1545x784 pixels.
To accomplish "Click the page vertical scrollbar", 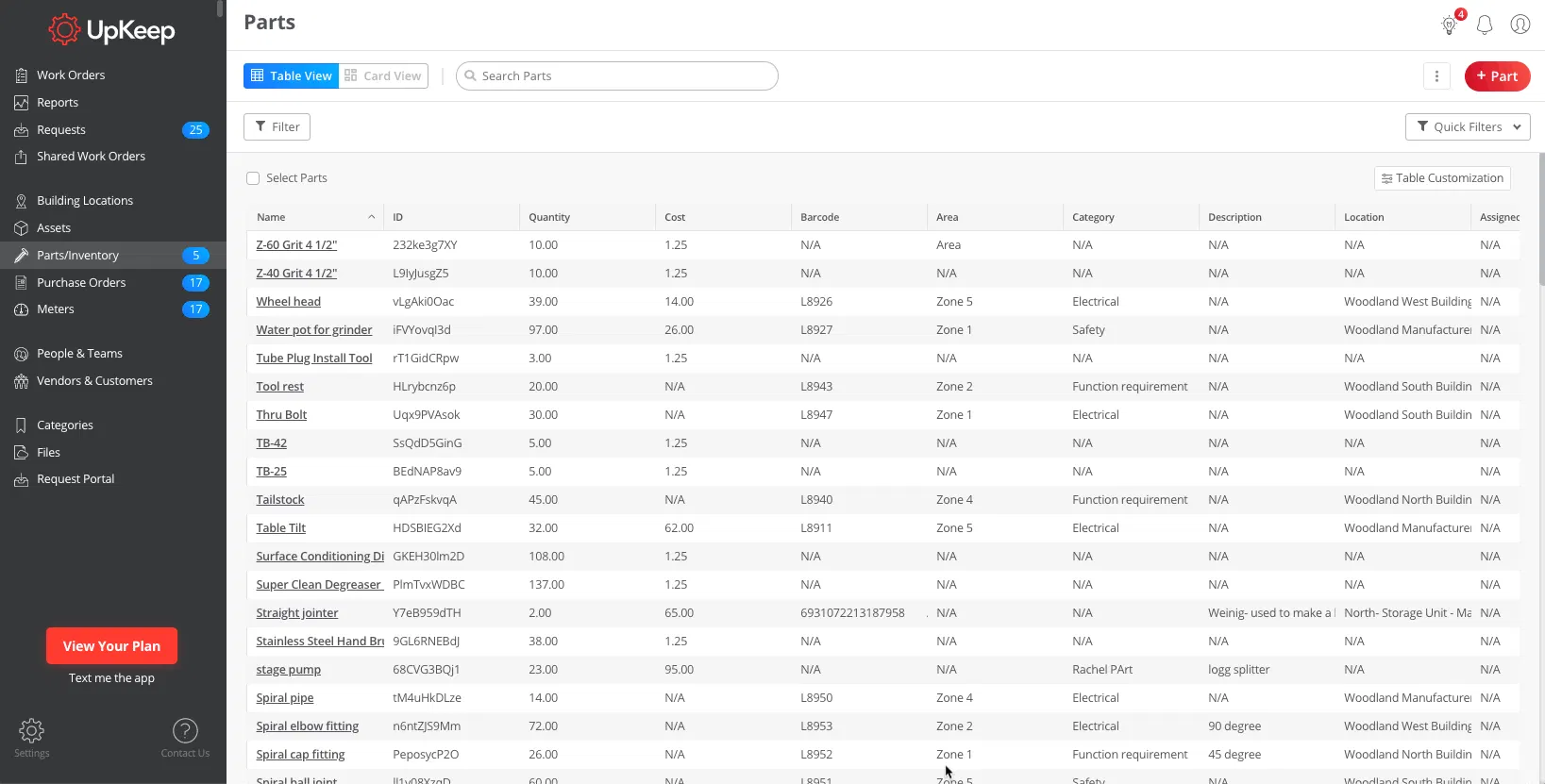I will tap(1541, 219).
